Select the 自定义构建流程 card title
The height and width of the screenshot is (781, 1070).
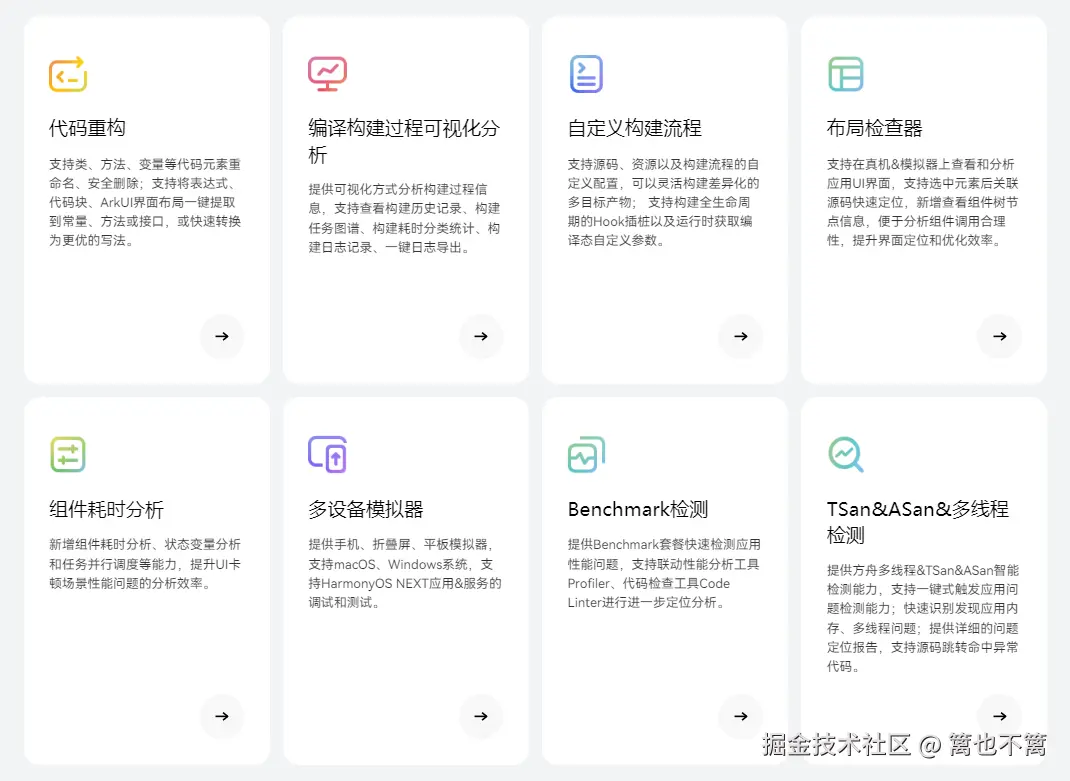click(x=635, y=128)
